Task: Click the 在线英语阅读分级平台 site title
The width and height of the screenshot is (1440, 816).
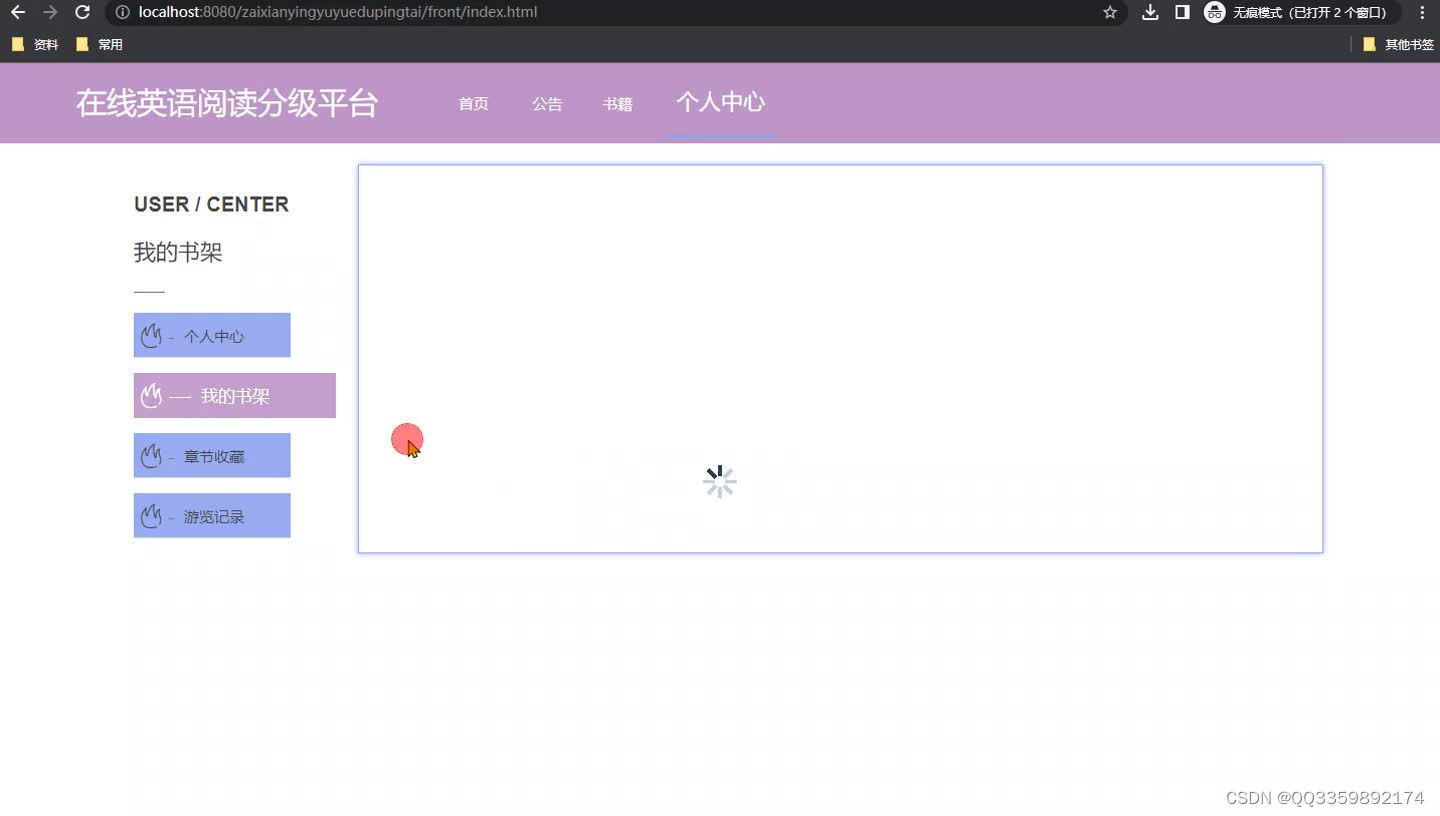Action: pos(227,103)
